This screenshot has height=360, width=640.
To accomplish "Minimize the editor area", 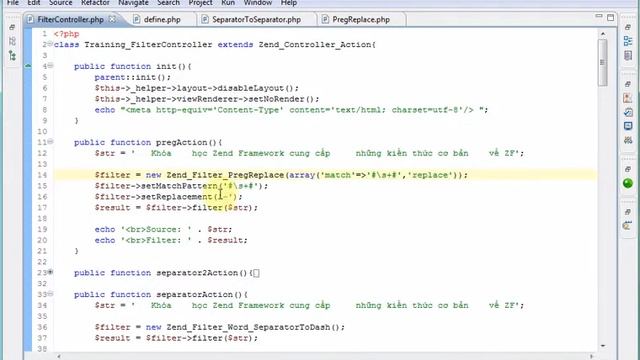I will 599,16.
